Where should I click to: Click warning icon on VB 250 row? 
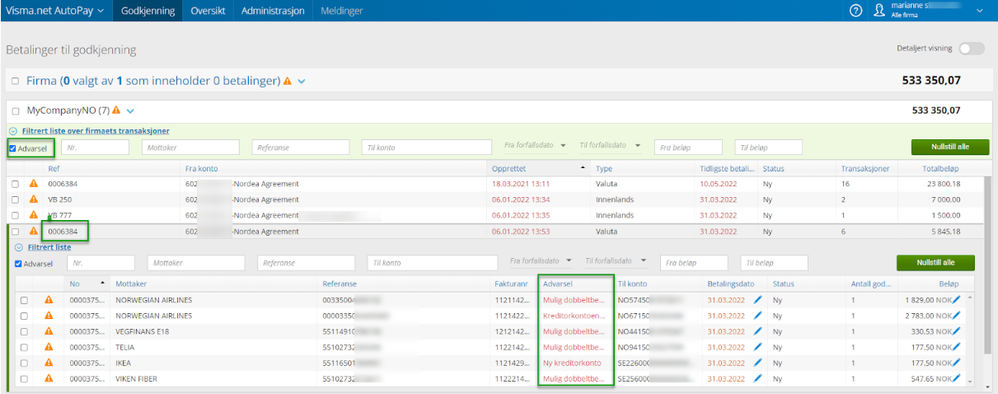click(x=34, y=199)
